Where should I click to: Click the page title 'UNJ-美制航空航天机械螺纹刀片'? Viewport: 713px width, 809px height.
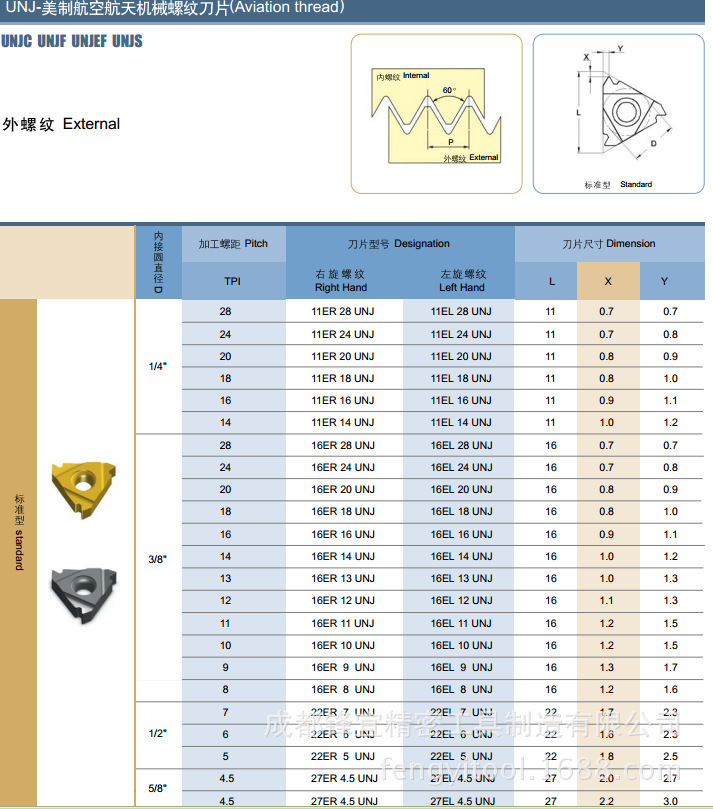117,8
